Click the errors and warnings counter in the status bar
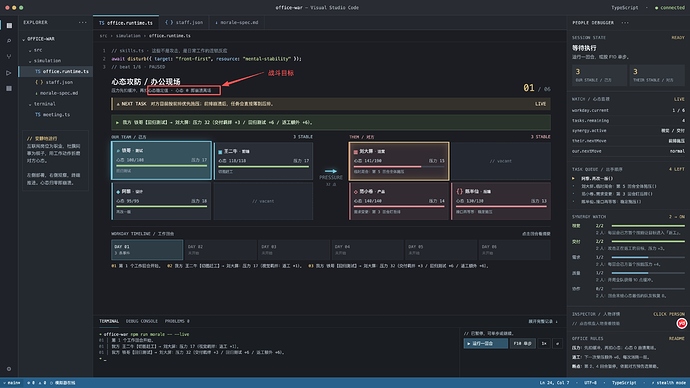The width and height of the screenshot is (690, 388). 37,383
